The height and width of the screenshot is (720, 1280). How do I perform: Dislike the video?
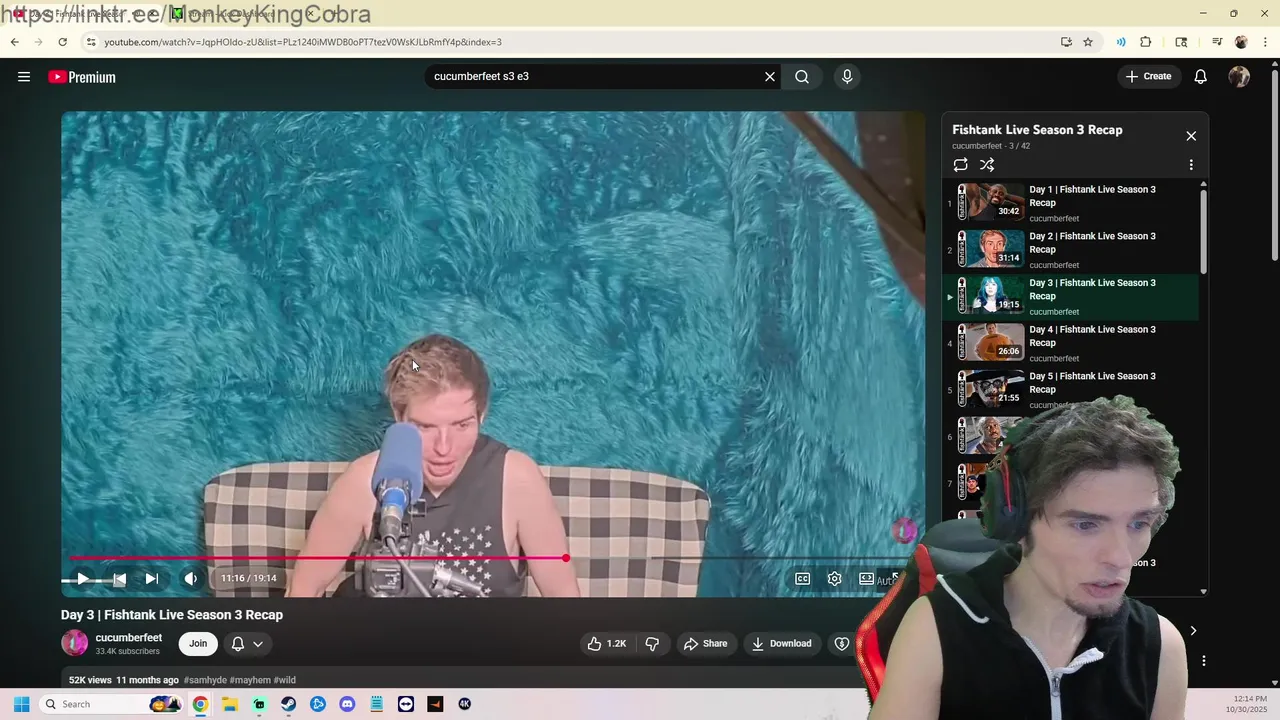click(x=652, y=643)
